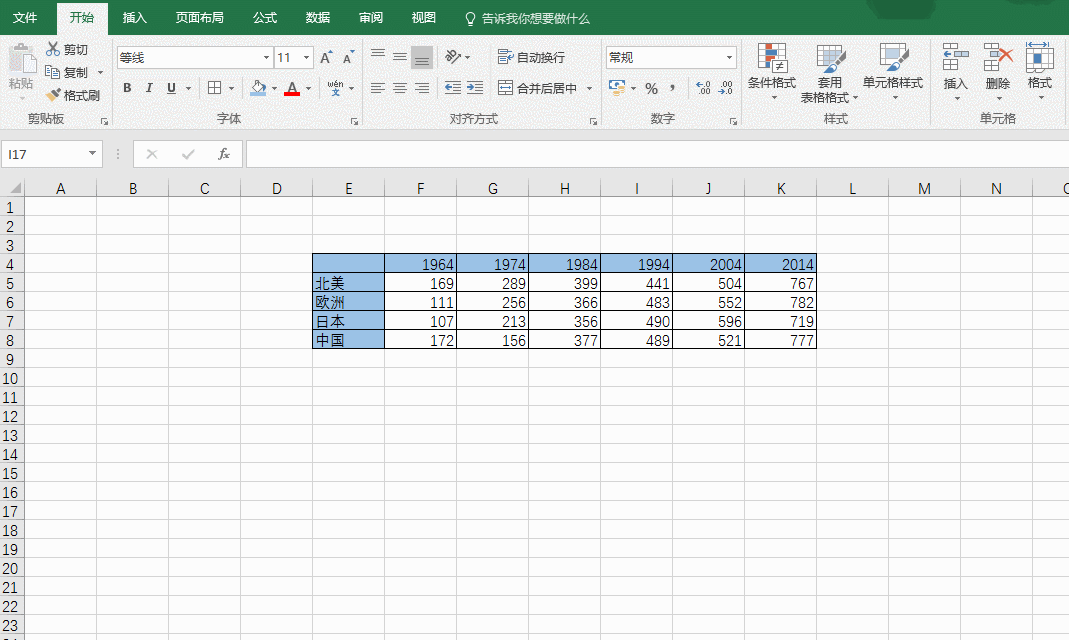Toggle Wrap Text (自动换行)
Image resolution: width=1069 pixels, height=640 pixels.
pos(531,58)
